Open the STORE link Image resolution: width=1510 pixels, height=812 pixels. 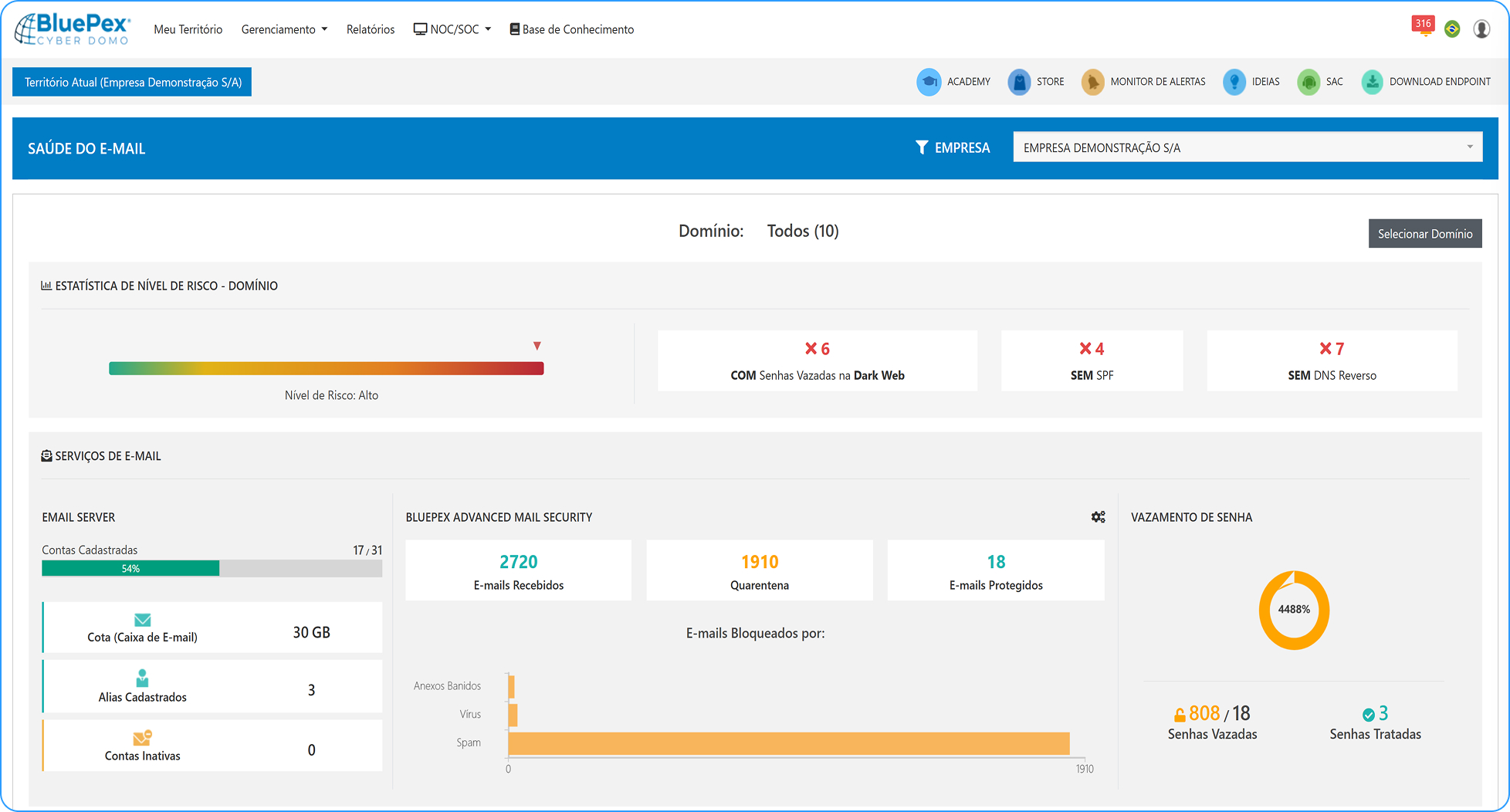coord(1050,82)
